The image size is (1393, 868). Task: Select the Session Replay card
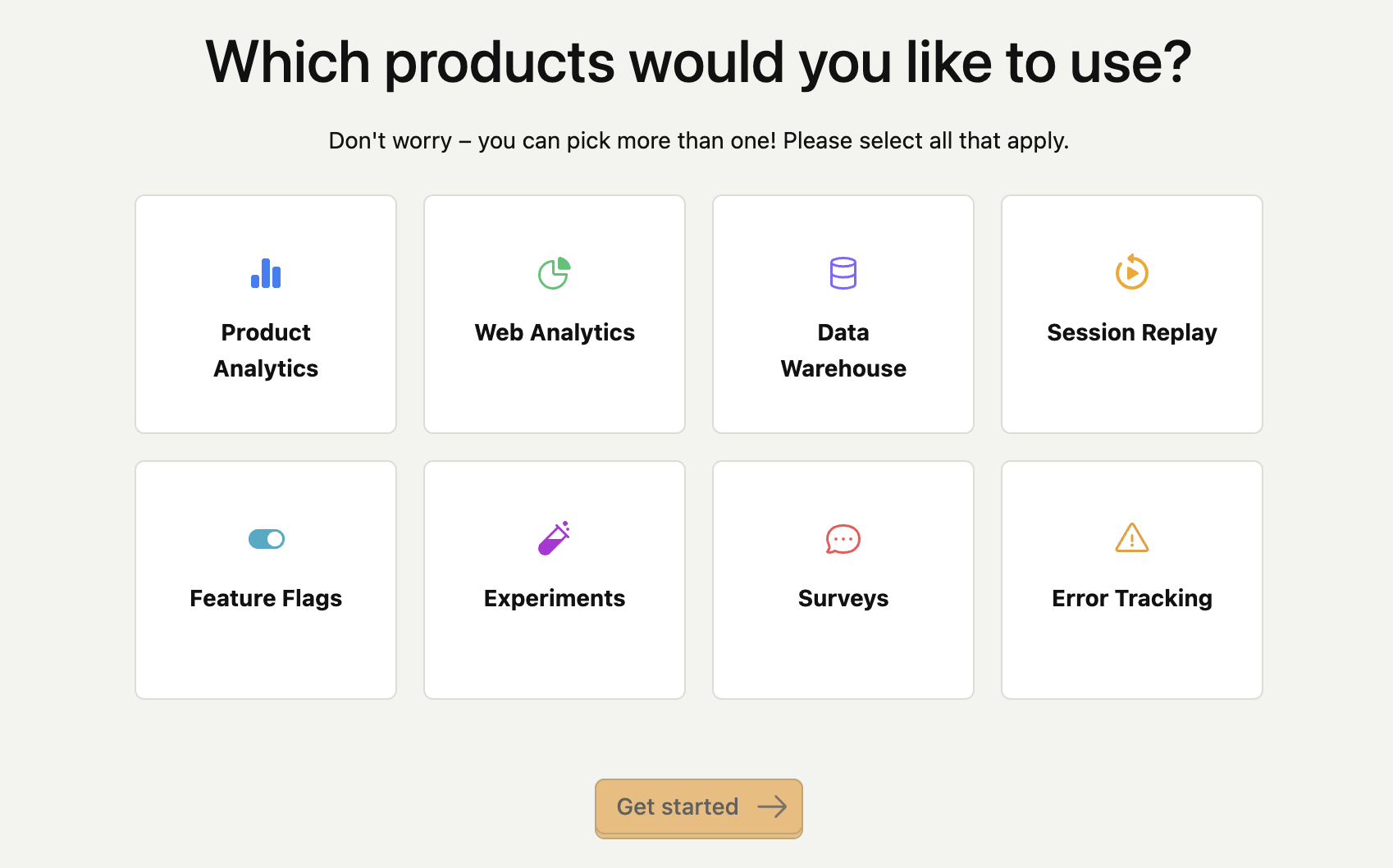pos(1132,314)
